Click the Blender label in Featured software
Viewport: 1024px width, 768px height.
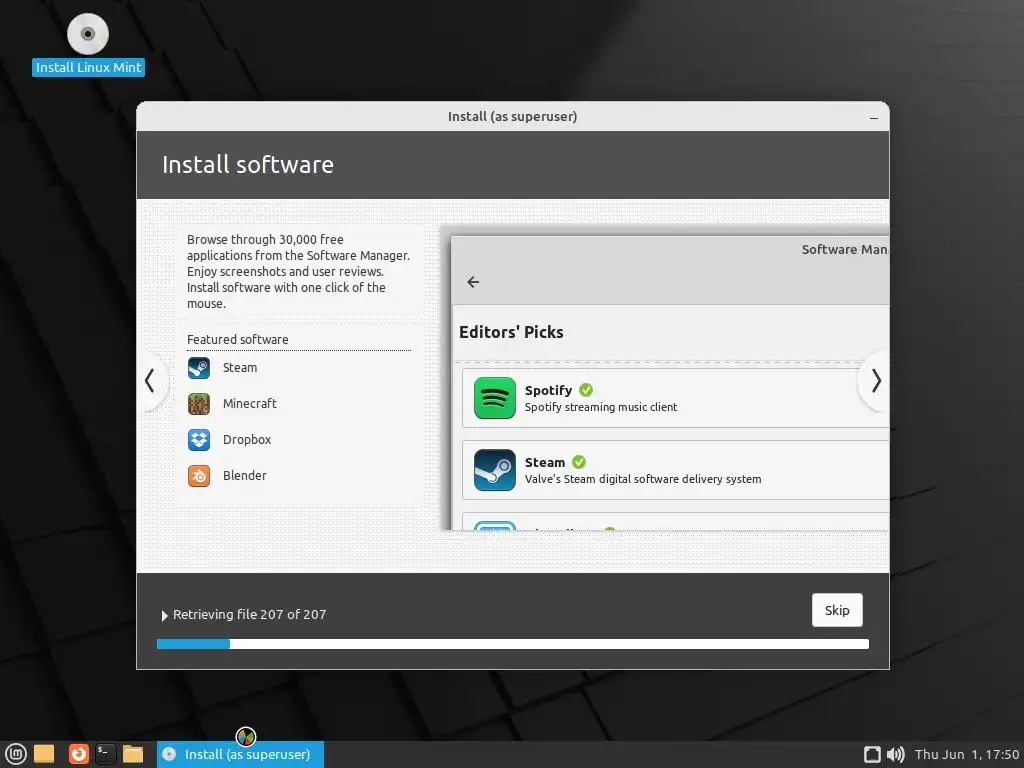(x=245, y=475)
